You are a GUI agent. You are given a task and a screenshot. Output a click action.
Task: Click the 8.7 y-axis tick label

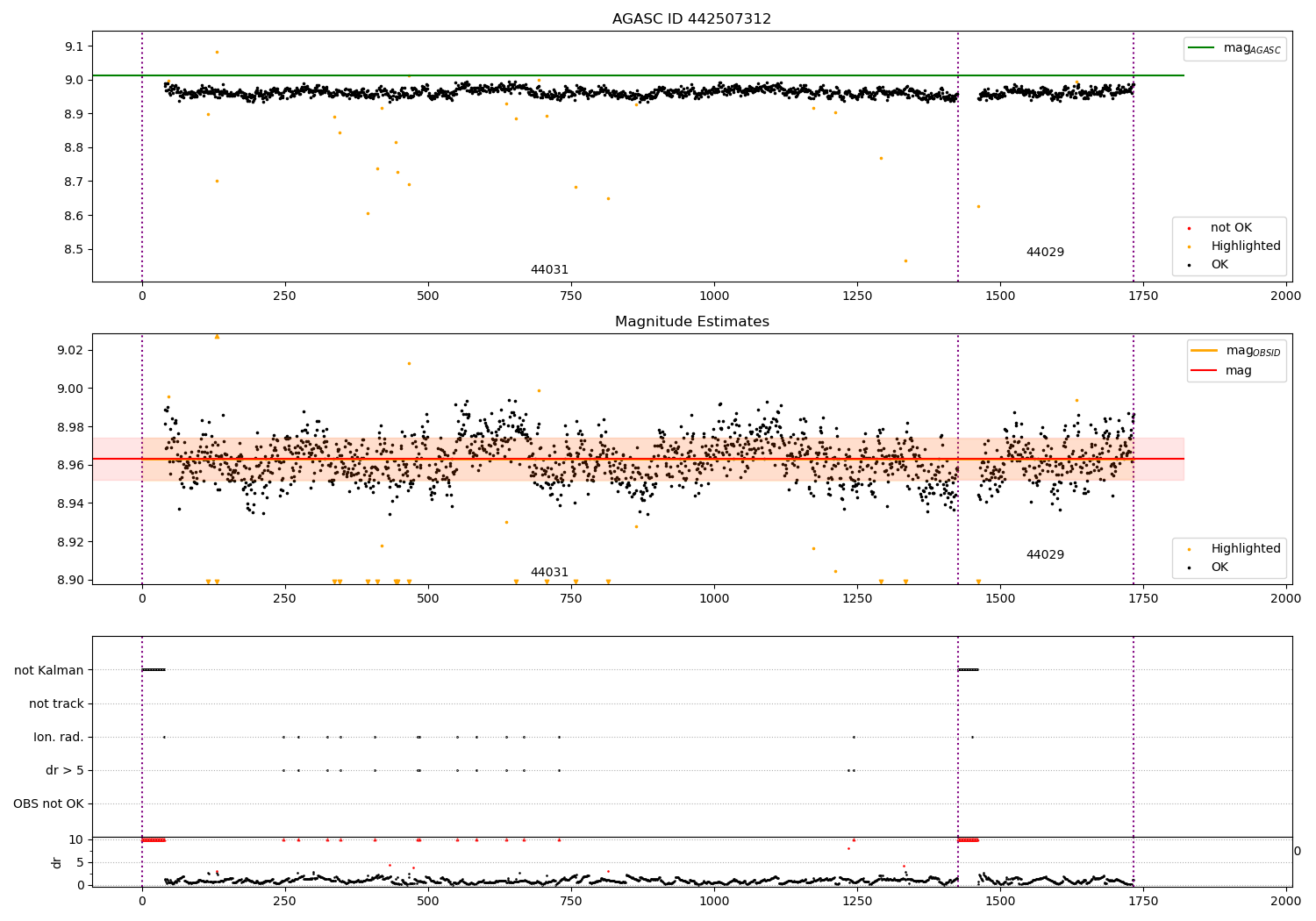tap(74, 182)
